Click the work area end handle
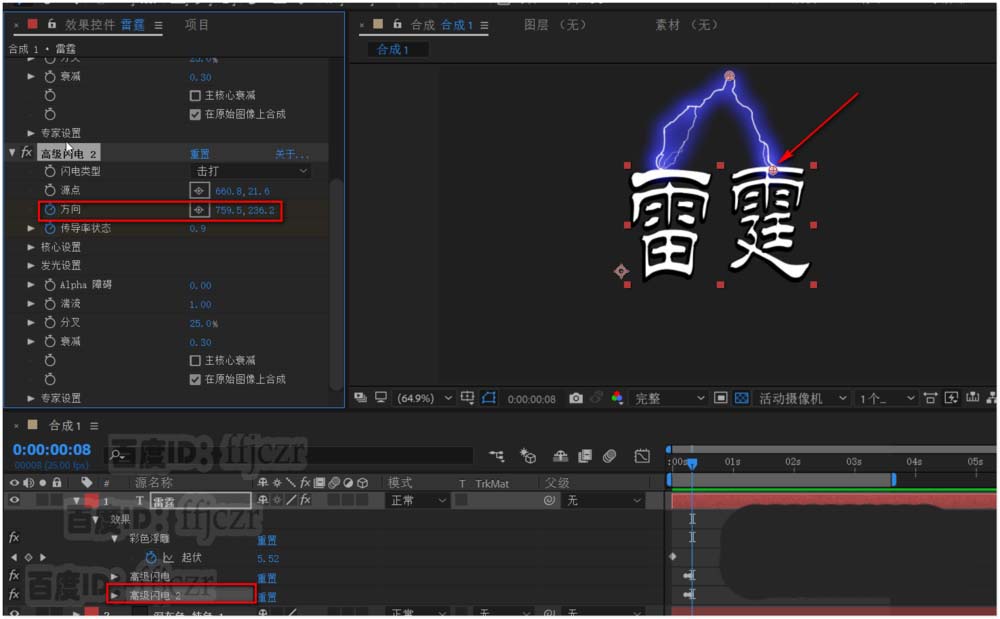Image resolution: width=1000 pixels, height=619 pixels. [893, 479]
